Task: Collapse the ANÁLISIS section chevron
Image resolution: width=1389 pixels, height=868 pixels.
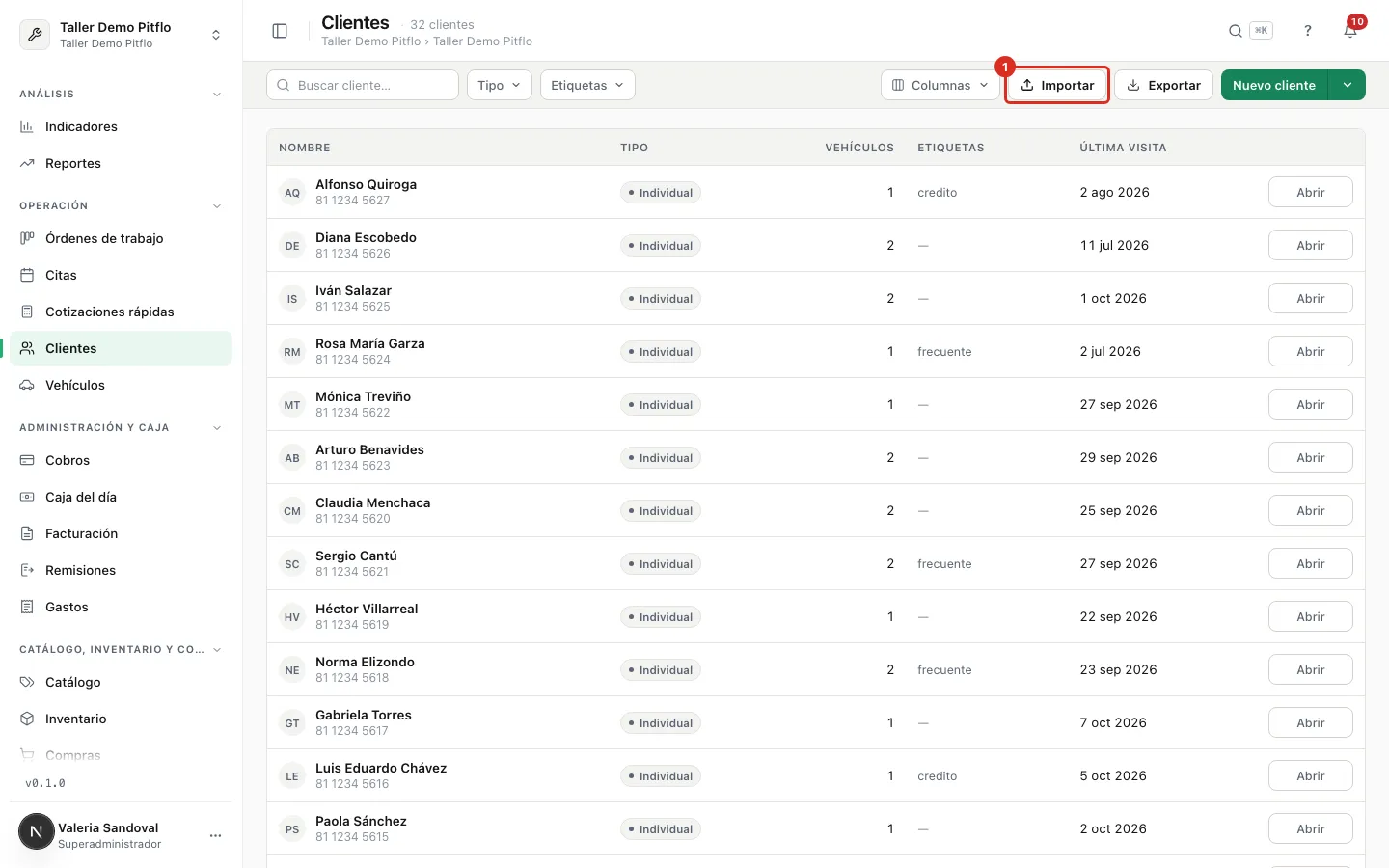Action: tap(217, 95)
